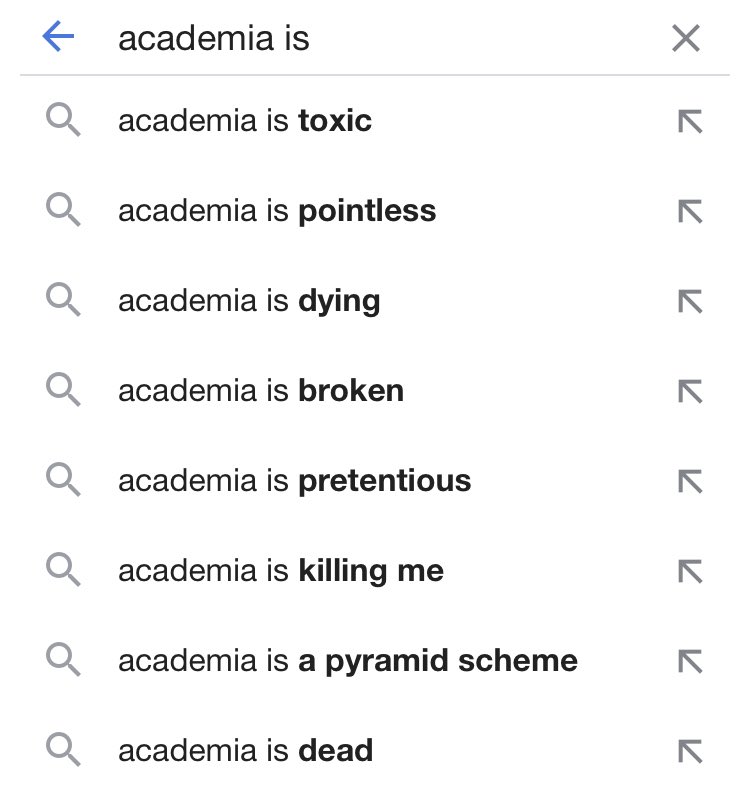Fill search box with 'academia is toxic' arrow
This screenshot has height=805, width=750.
[690, 122]
